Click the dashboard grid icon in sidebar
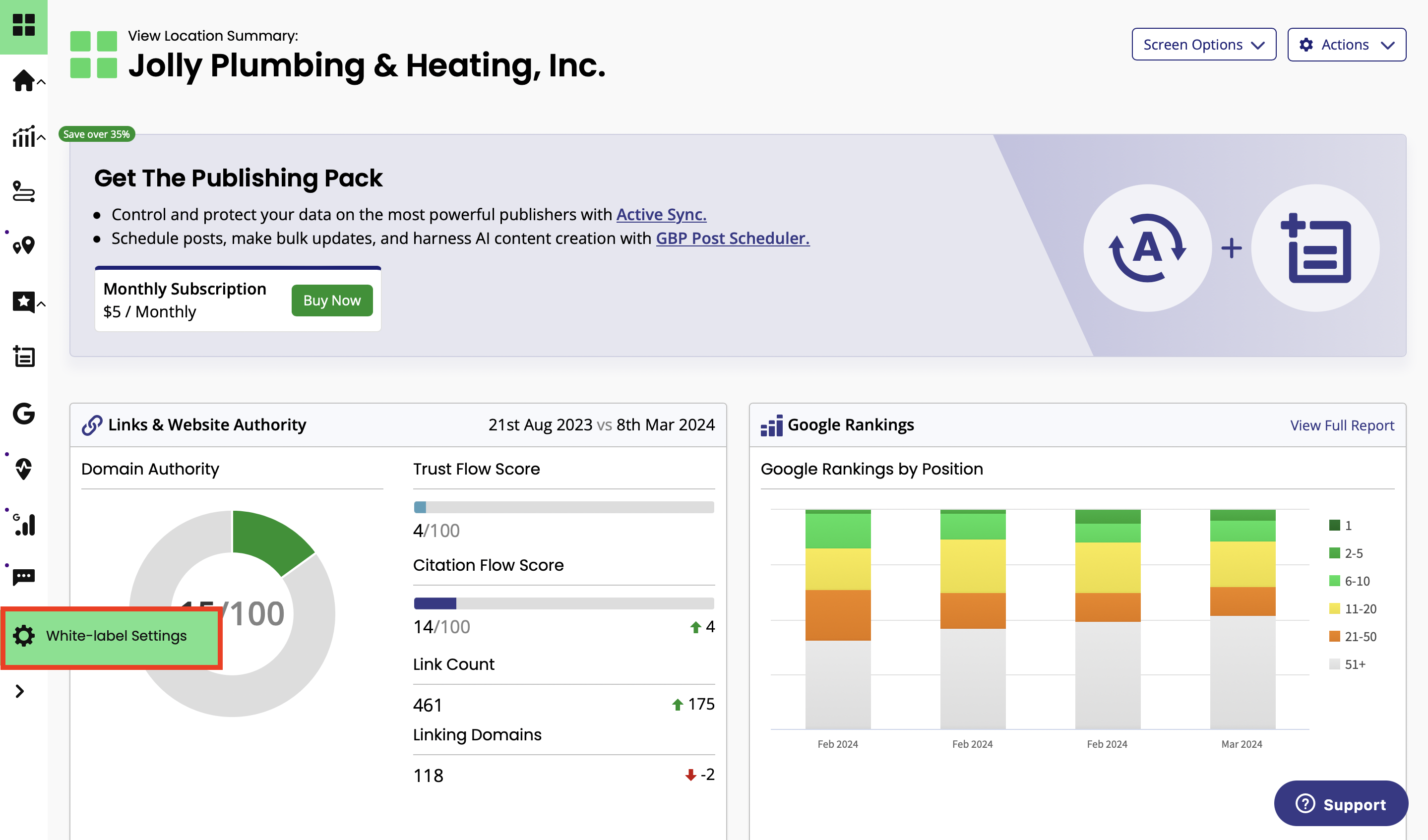 (23, 25)
